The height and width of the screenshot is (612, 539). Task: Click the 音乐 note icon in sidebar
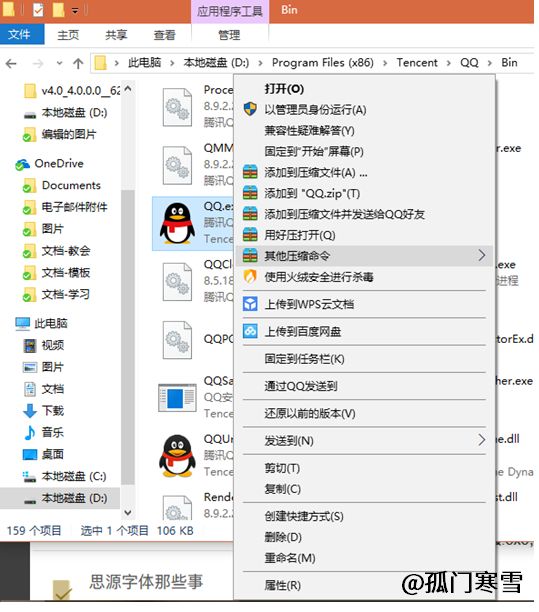coord(30,432)
